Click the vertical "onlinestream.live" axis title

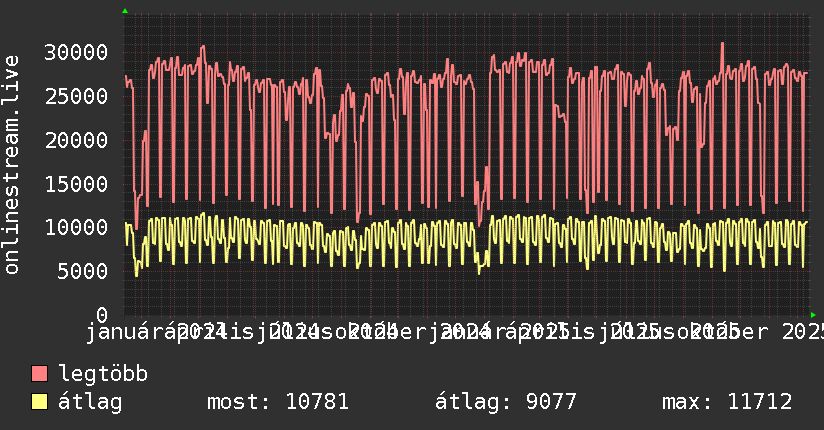click(x=12, y=165)
